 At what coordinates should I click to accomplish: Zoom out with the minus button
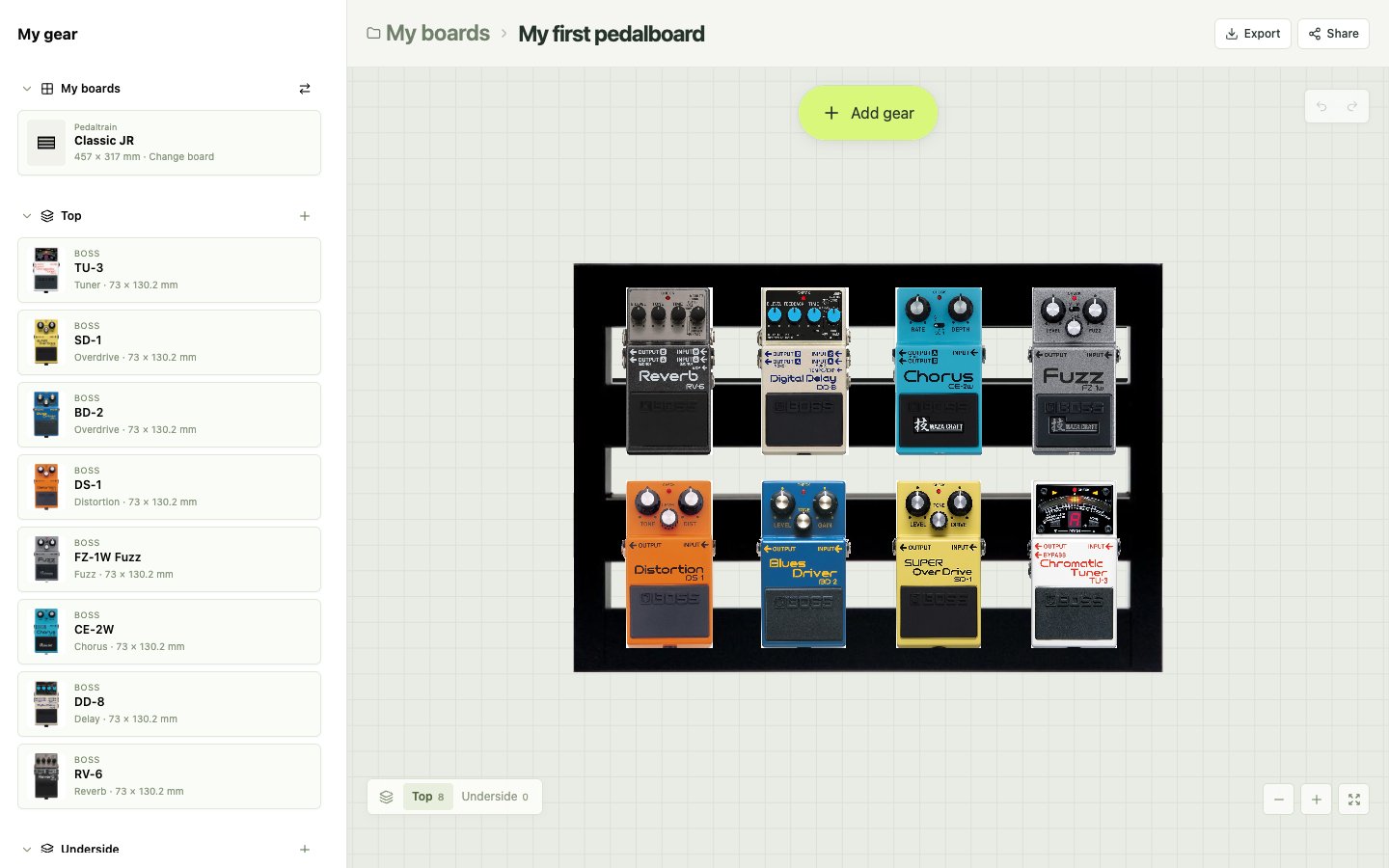(1279, 799)
